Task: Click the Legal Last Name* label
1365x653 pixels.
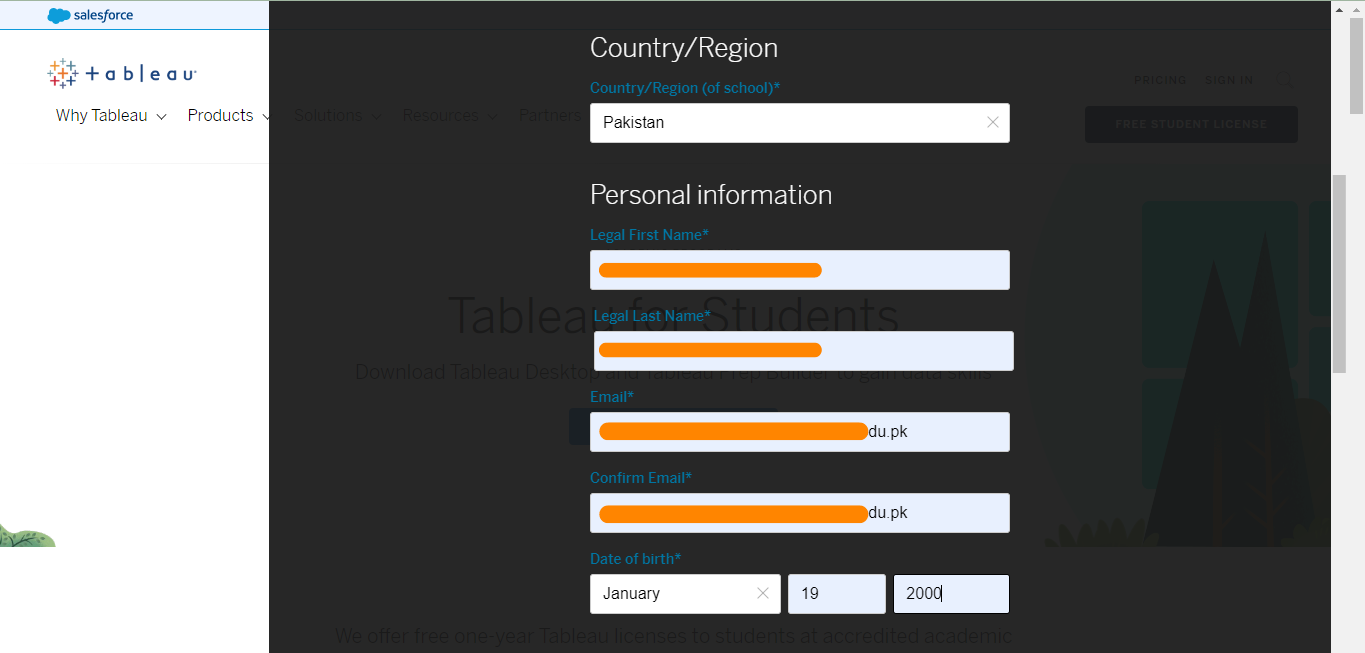Action: (652, 316)
